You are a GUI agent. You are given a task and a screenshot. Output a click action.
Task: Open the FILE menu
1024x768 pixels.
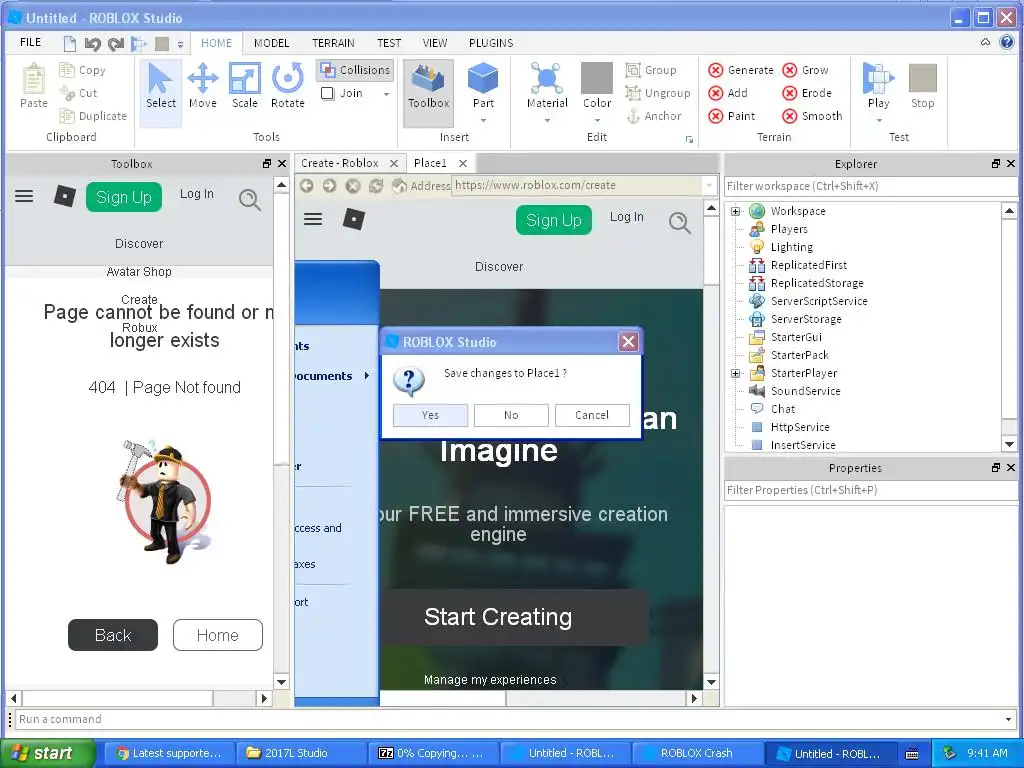click(x=31, y=42)
